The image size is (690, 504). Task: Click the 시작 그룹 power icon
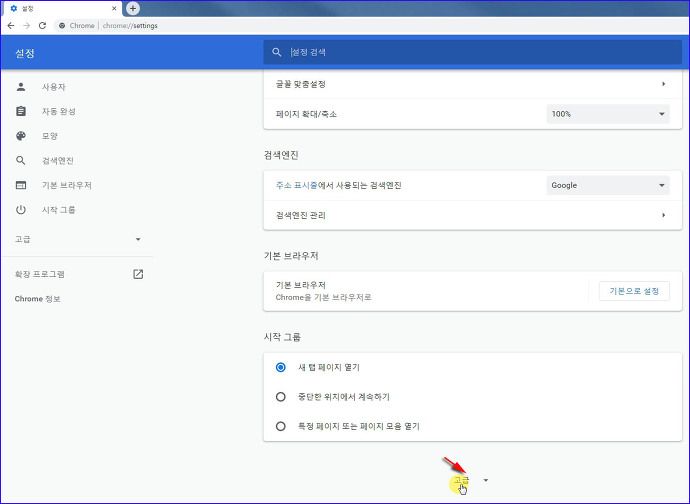(x=21, y=210)
